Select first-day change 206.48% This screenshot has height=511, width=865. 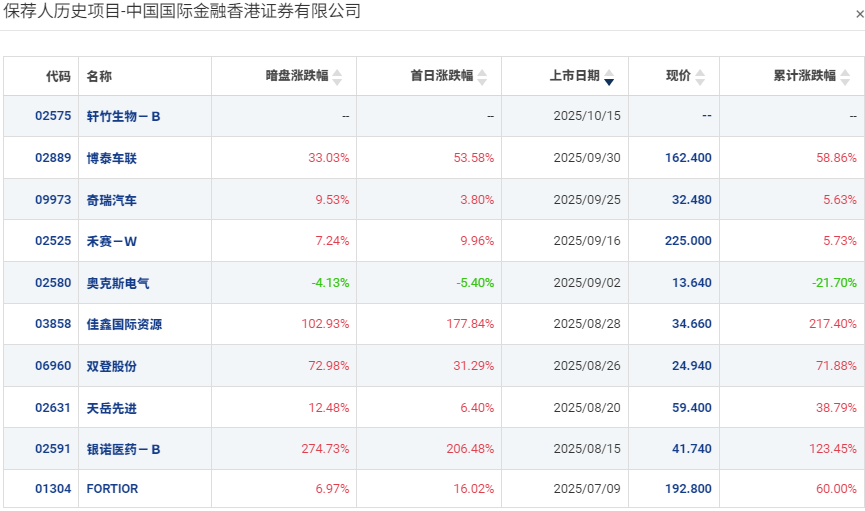point(470,449)
